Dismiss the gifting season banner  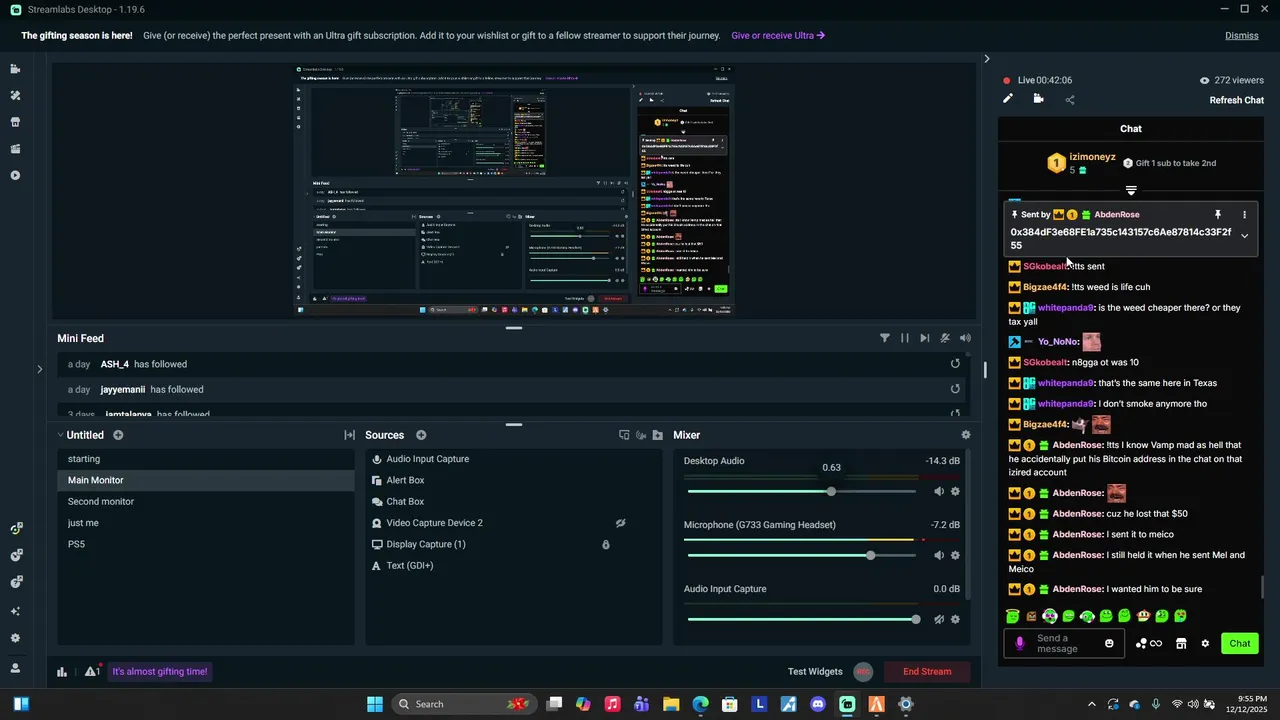click(1242, 36)
